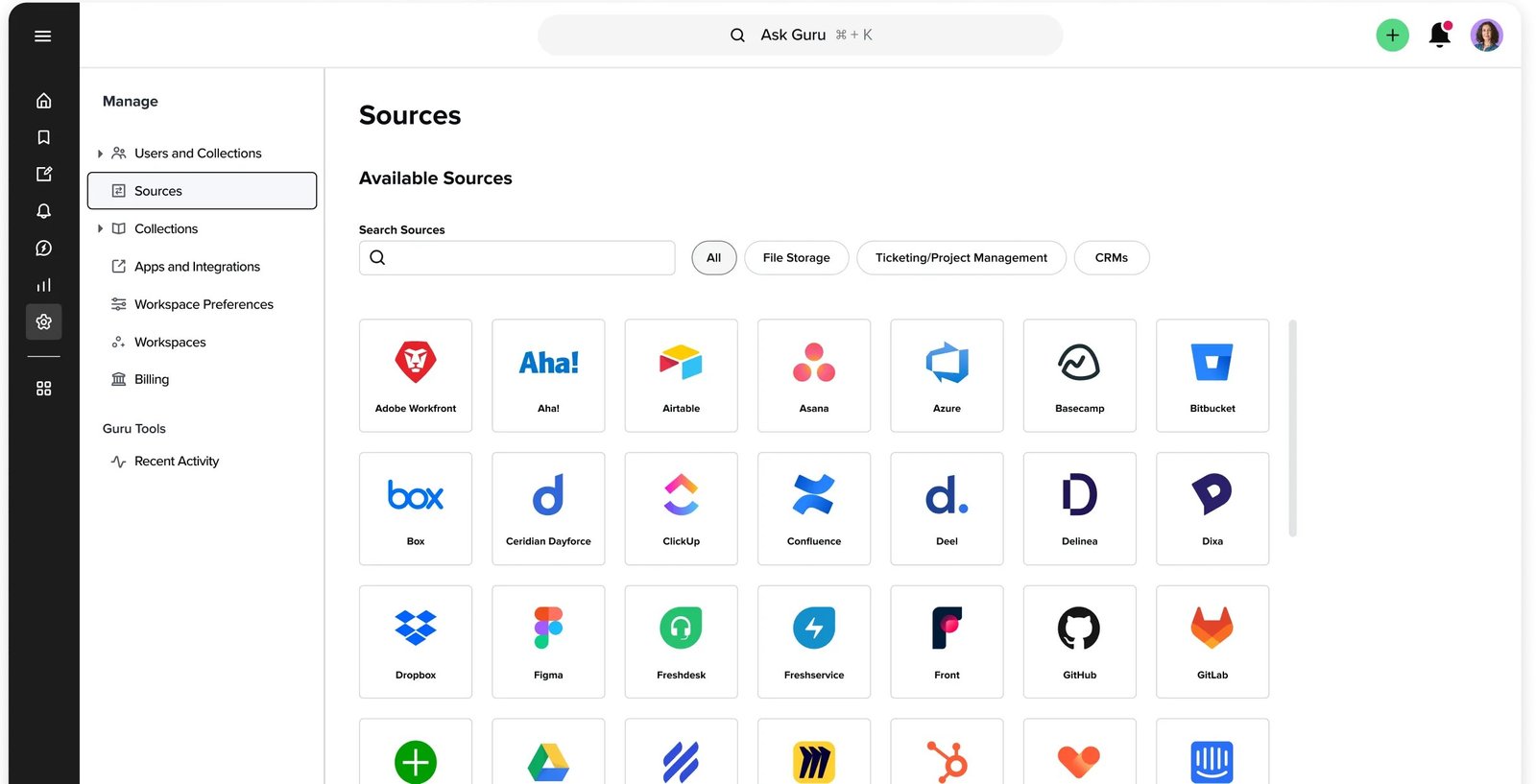
Task: Click the Ask Guru search bar
Action: (x=801, y=36)
